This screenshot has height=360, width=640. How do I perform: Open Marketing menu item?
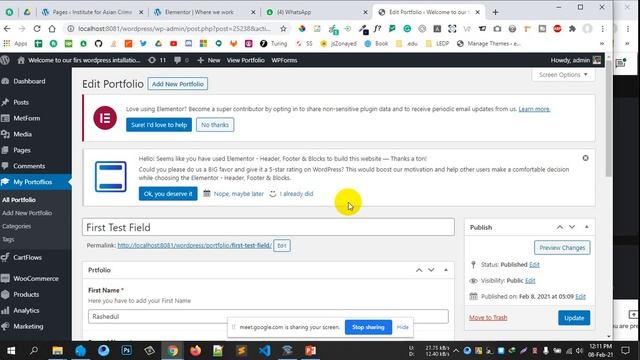[x=28, y=327]
